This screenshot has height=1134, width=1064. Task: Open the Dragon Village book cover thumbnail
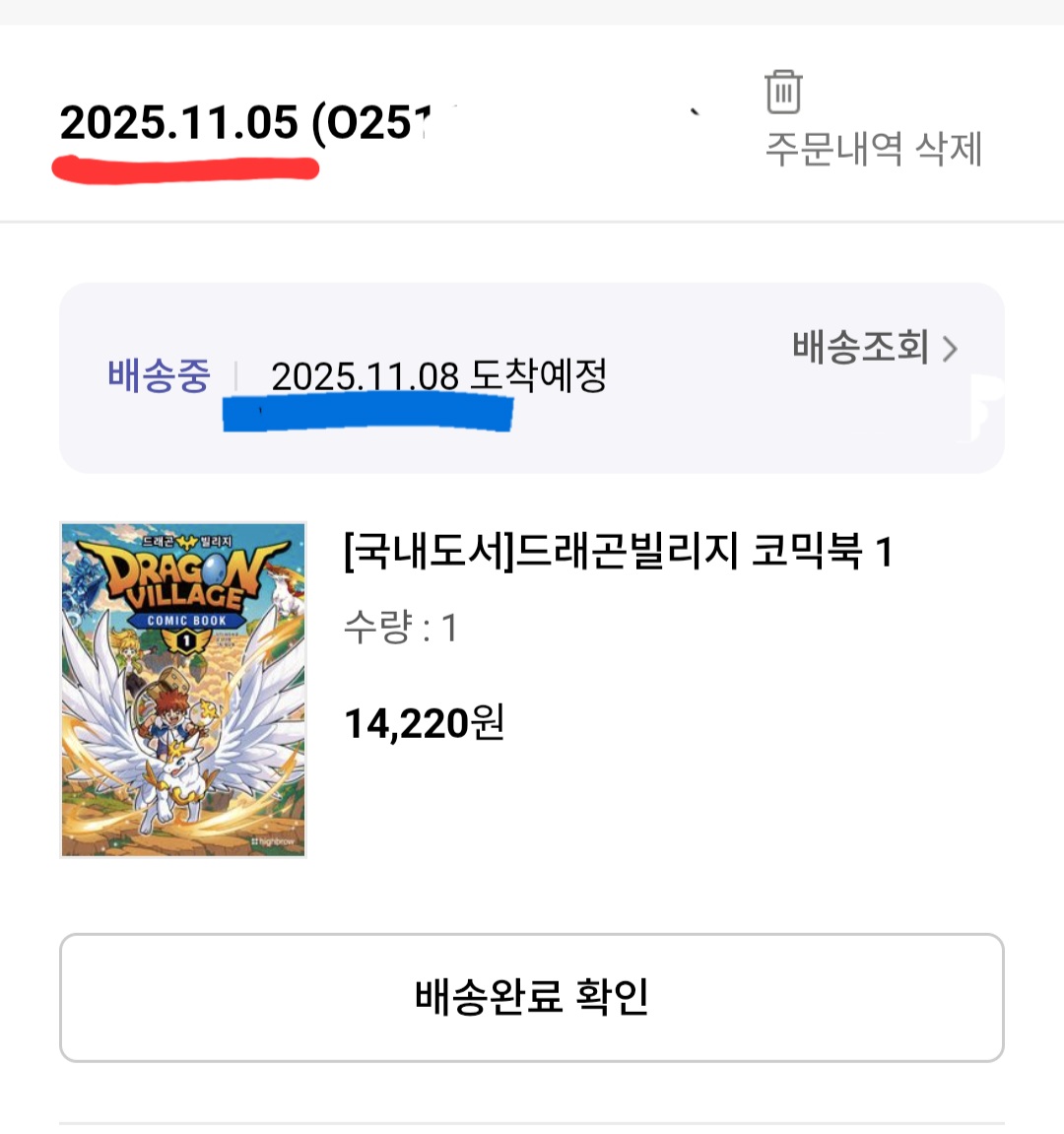tap(183, 690)
